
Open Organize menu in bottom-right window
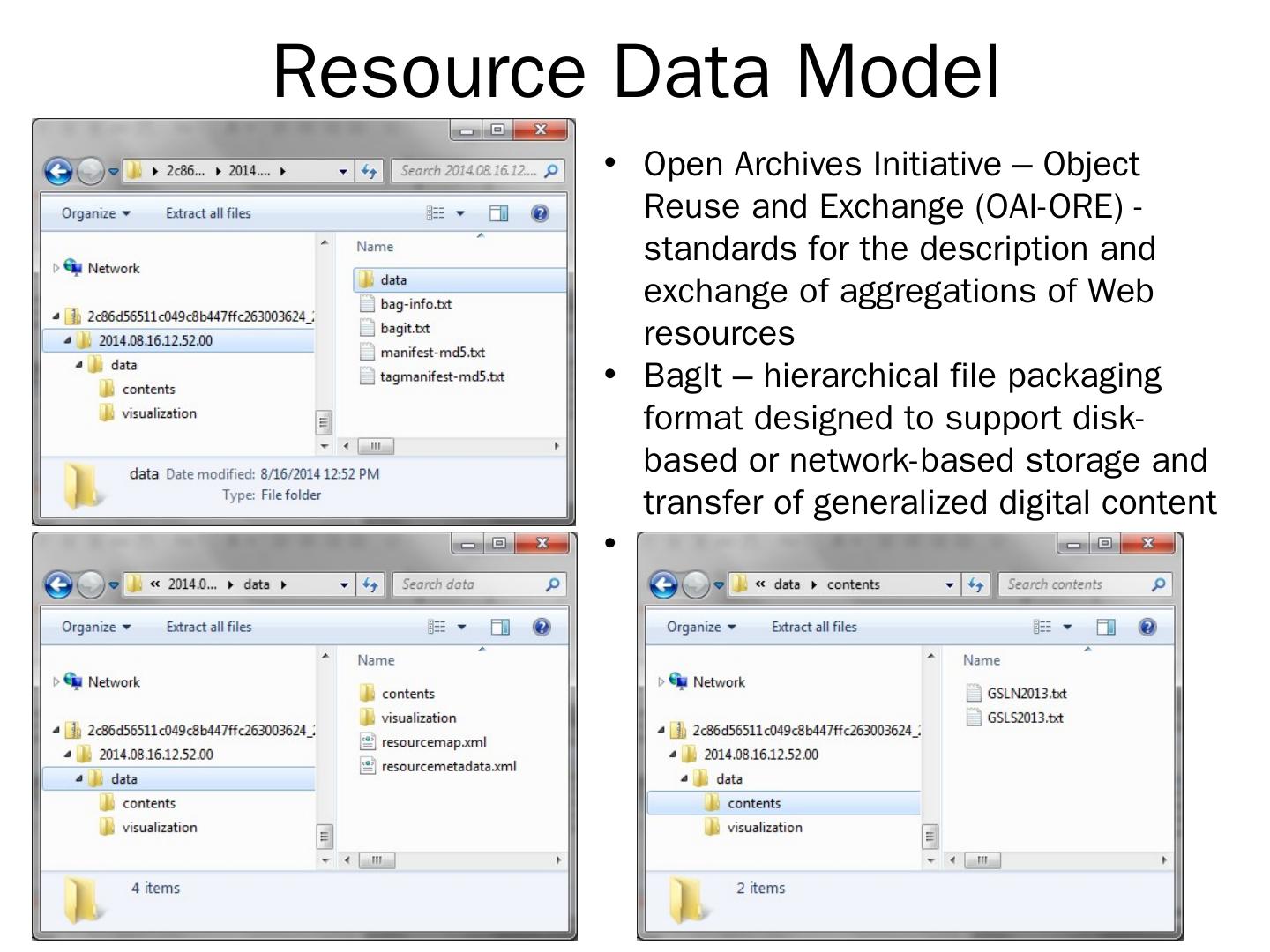click(700, 627)
